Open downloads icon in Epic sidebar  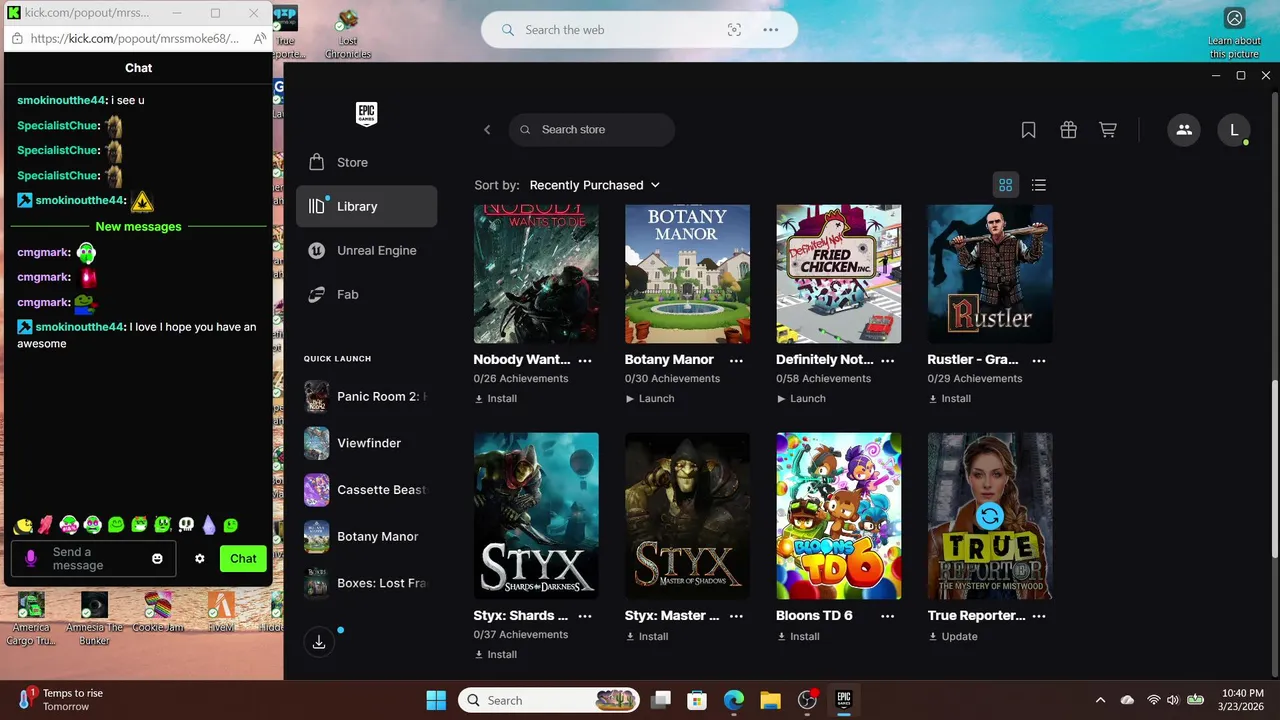[319, 642]
